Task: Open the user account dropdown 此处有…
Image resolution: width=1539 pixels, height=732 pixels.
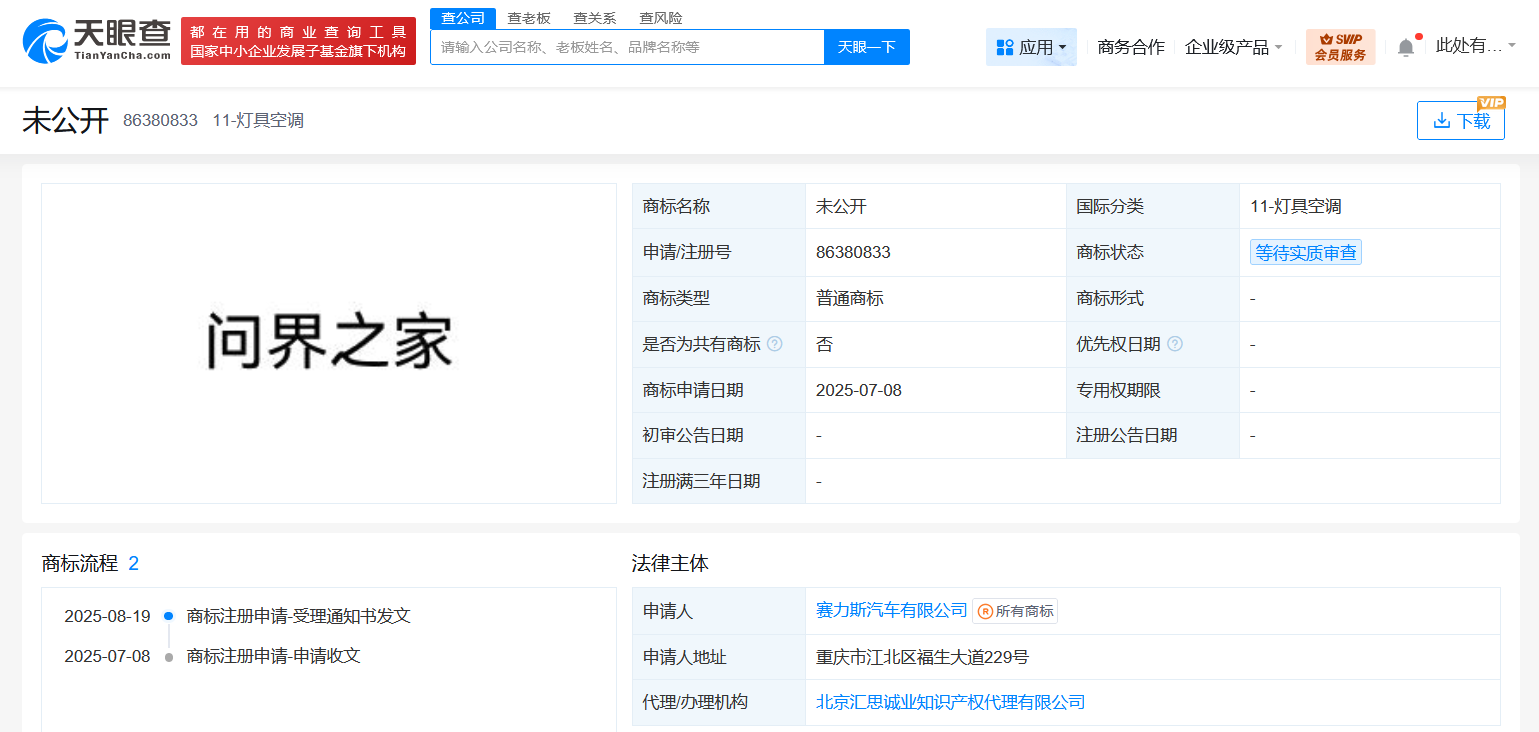Action: [1475, 45]
